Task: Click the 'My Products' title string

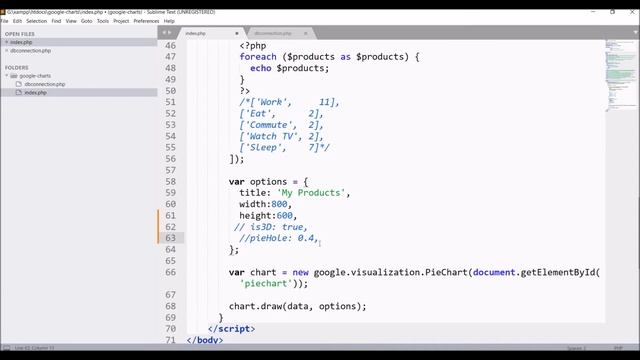Action: (311, 193)
